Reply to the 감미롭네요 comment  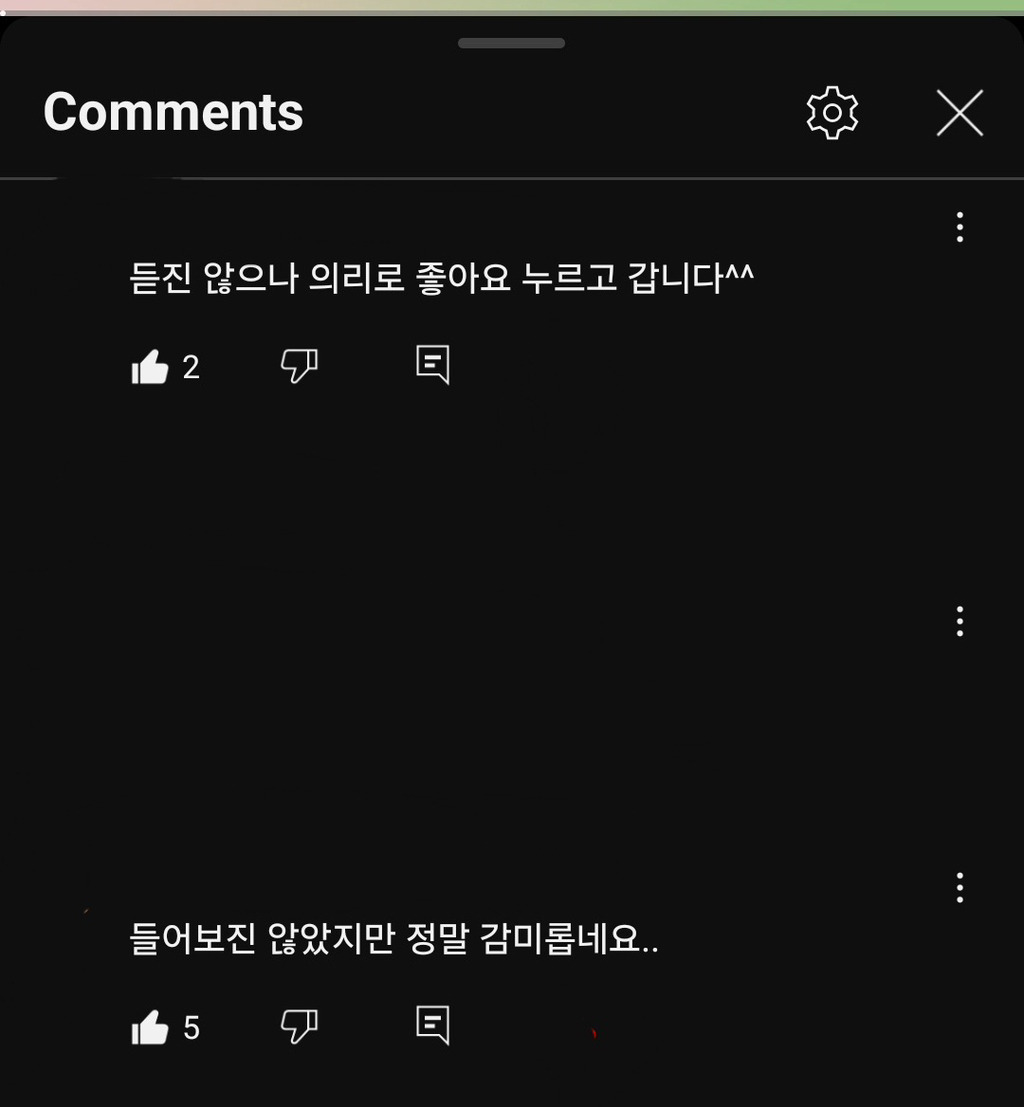coord(433,1025)
